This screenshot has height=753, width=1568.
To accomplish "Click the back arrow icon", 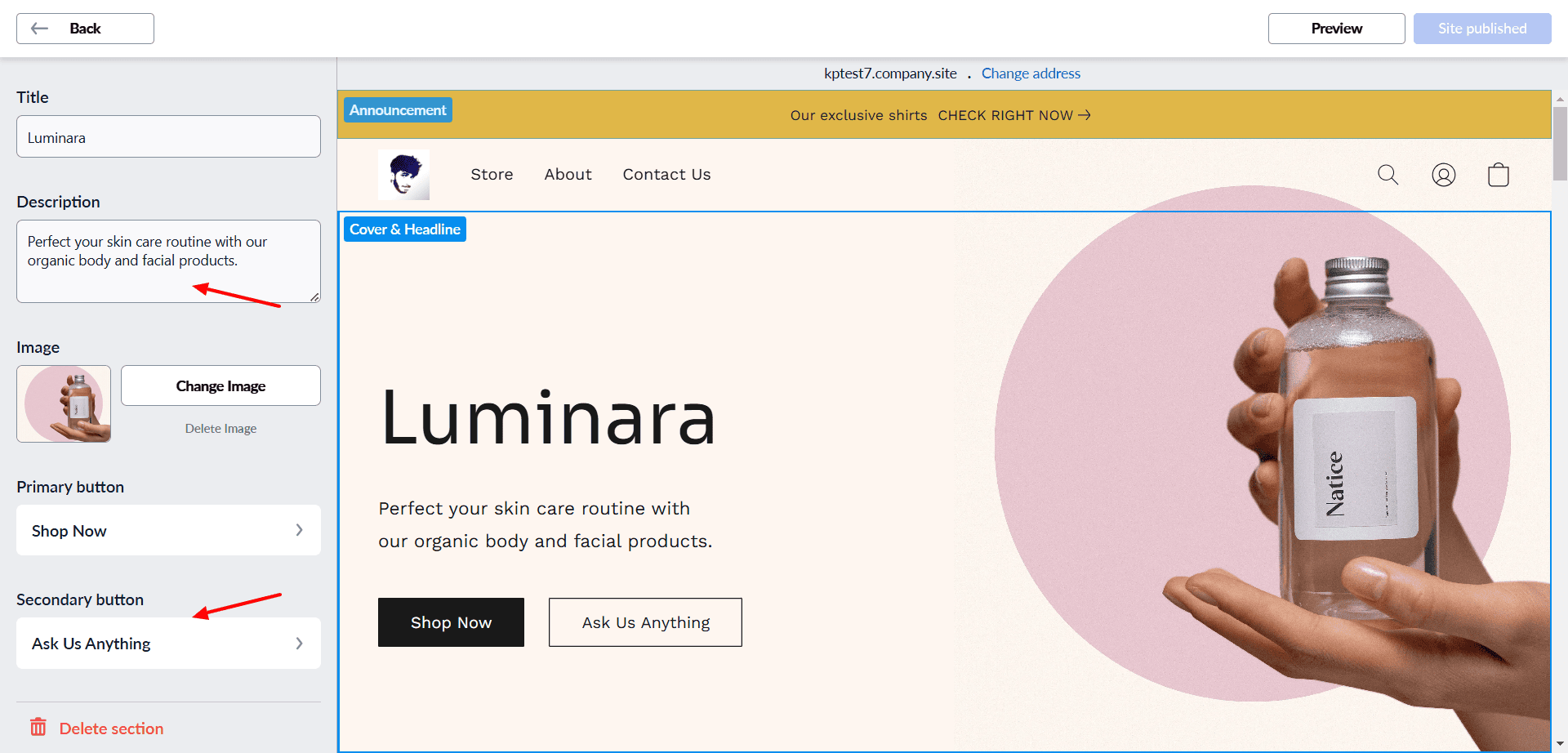I will [x=39, y=29].
